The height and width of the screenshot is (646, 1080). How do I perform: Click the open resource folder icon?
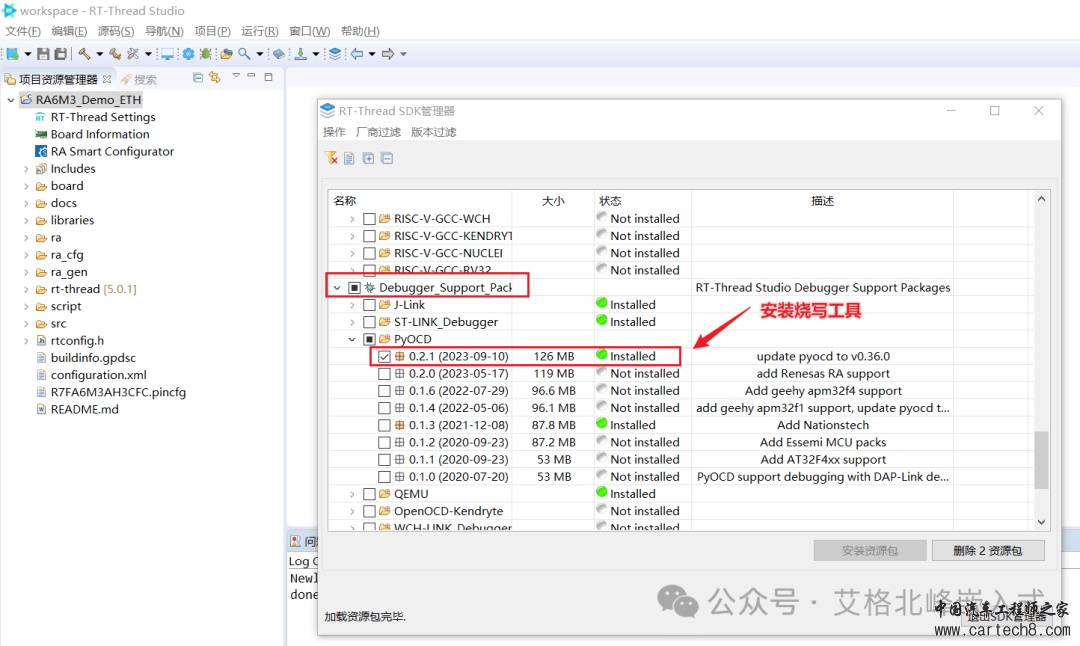[x=226, y=54]
